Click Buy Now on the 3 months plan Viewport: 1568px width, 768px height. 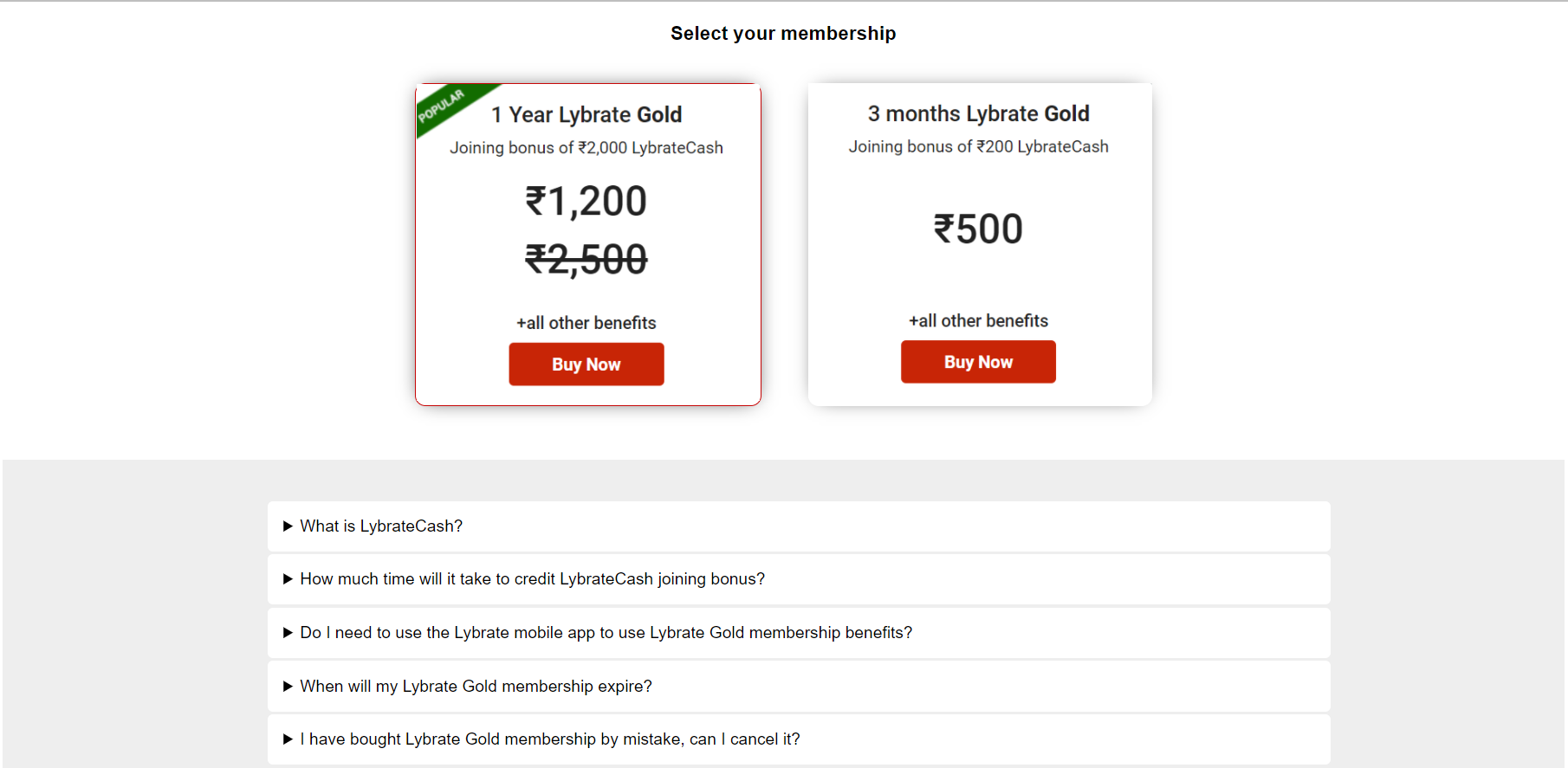click(x=978, y=361)
